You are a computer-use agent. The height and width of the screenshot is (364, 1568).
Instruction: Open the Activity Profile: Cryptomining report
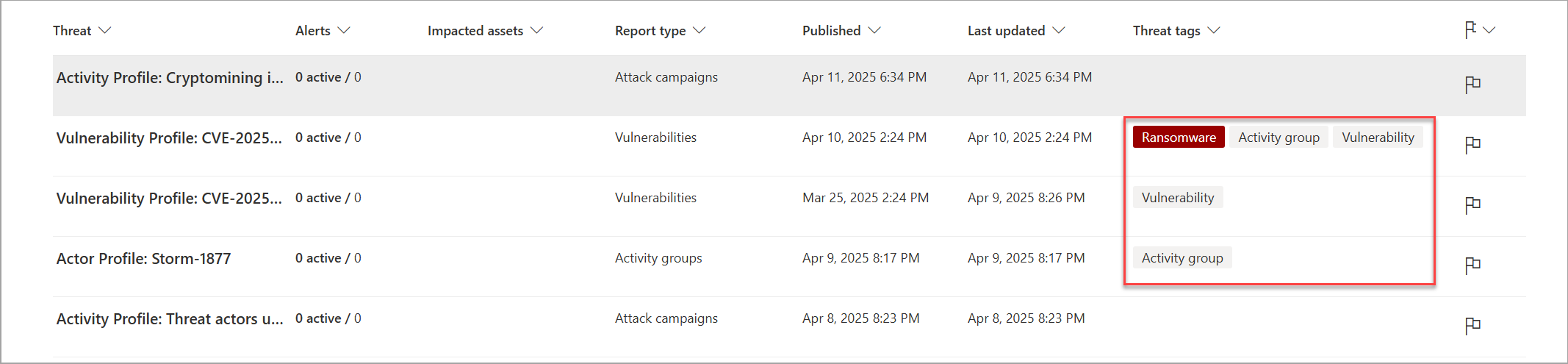(170, 78)
